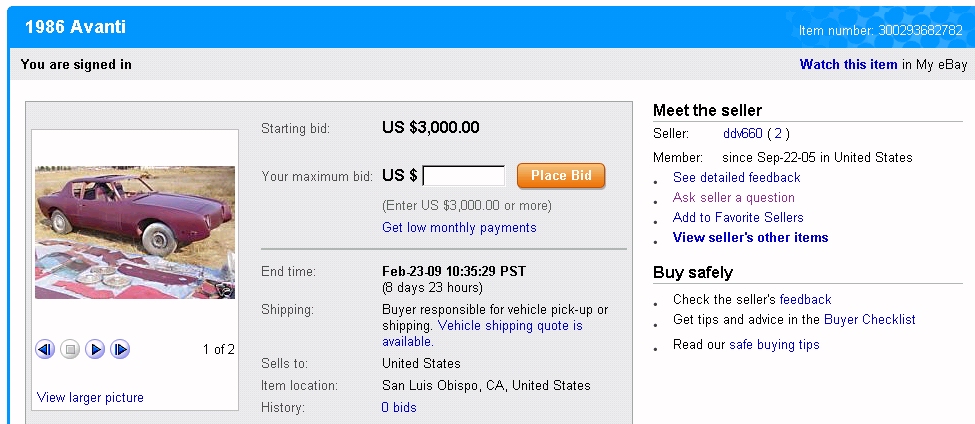Start the picture slideshow play button
This screenshot has width=975, height=424.
[95, 349]
